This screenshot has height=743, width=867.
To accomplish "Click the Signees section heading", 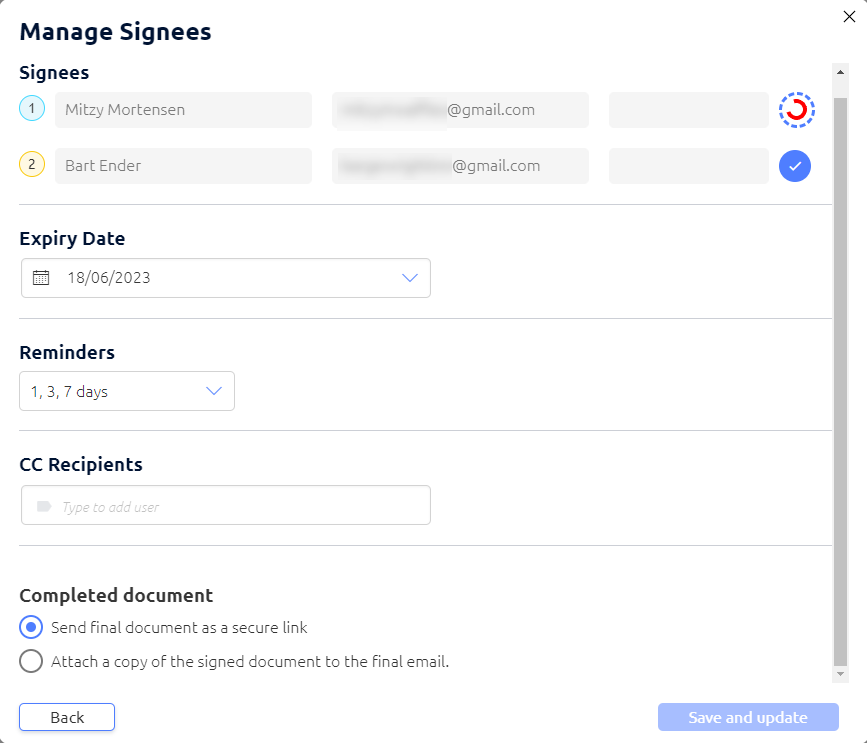I will pyautogui.click(x=53, y=72).
